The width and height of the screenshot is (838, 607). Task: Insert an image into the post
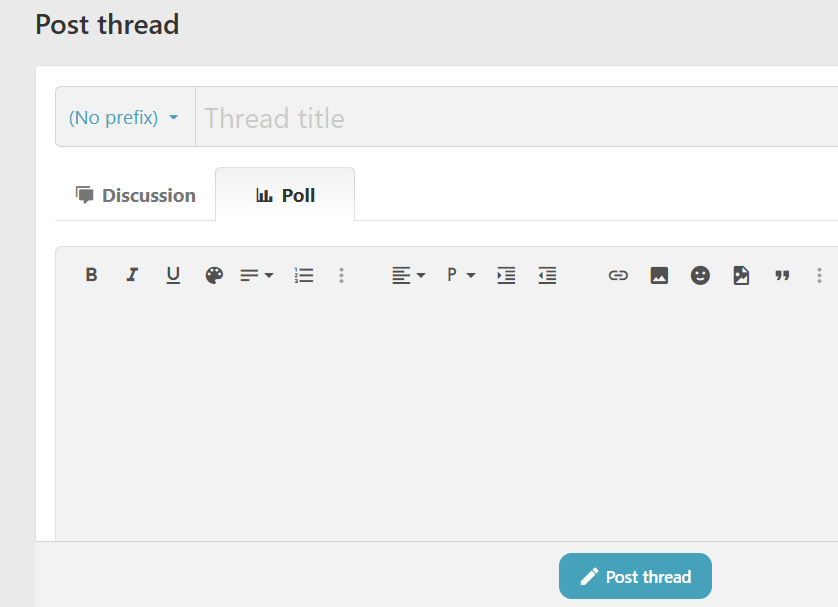659,275
